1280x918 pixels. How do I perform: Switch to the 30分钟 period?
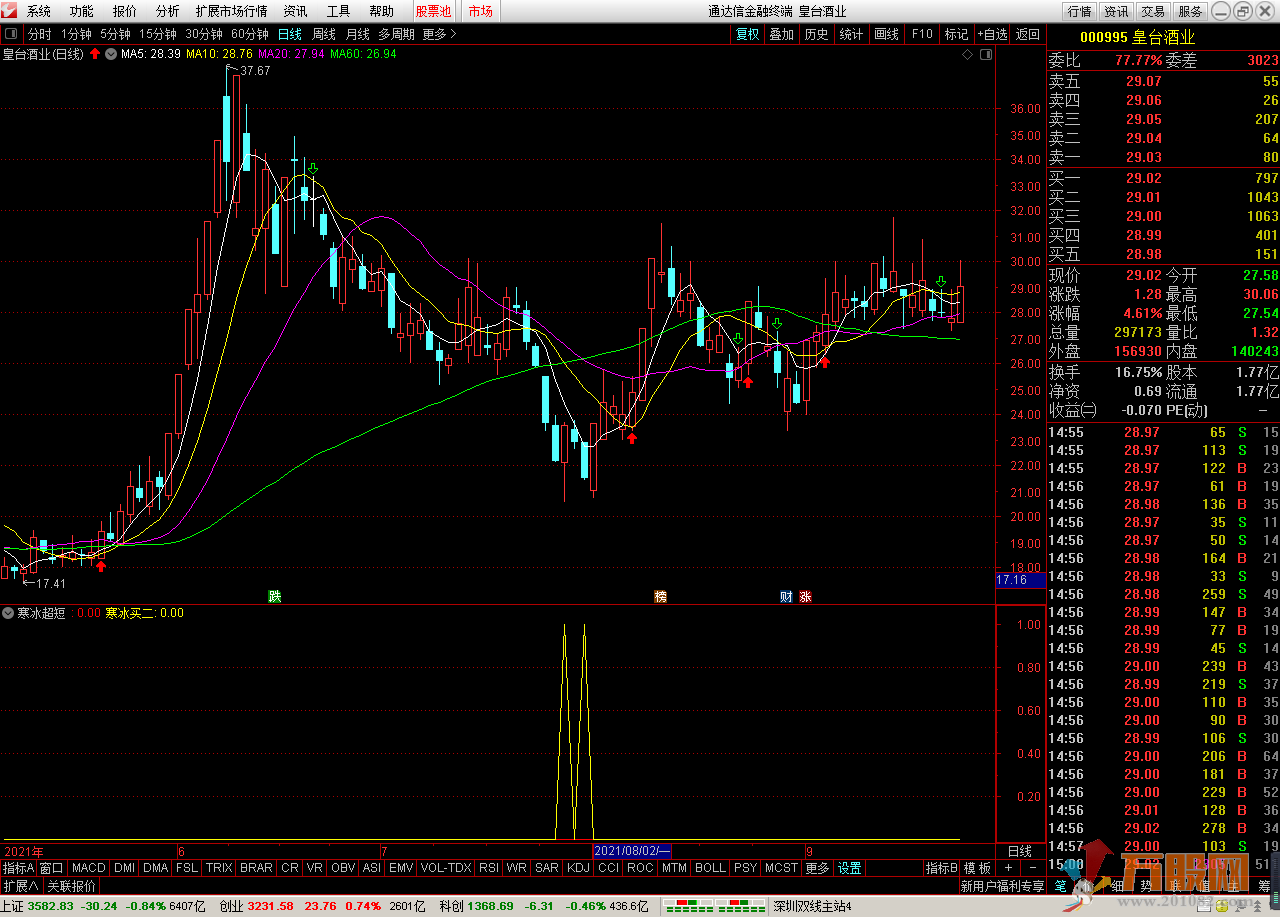(204, 34)
